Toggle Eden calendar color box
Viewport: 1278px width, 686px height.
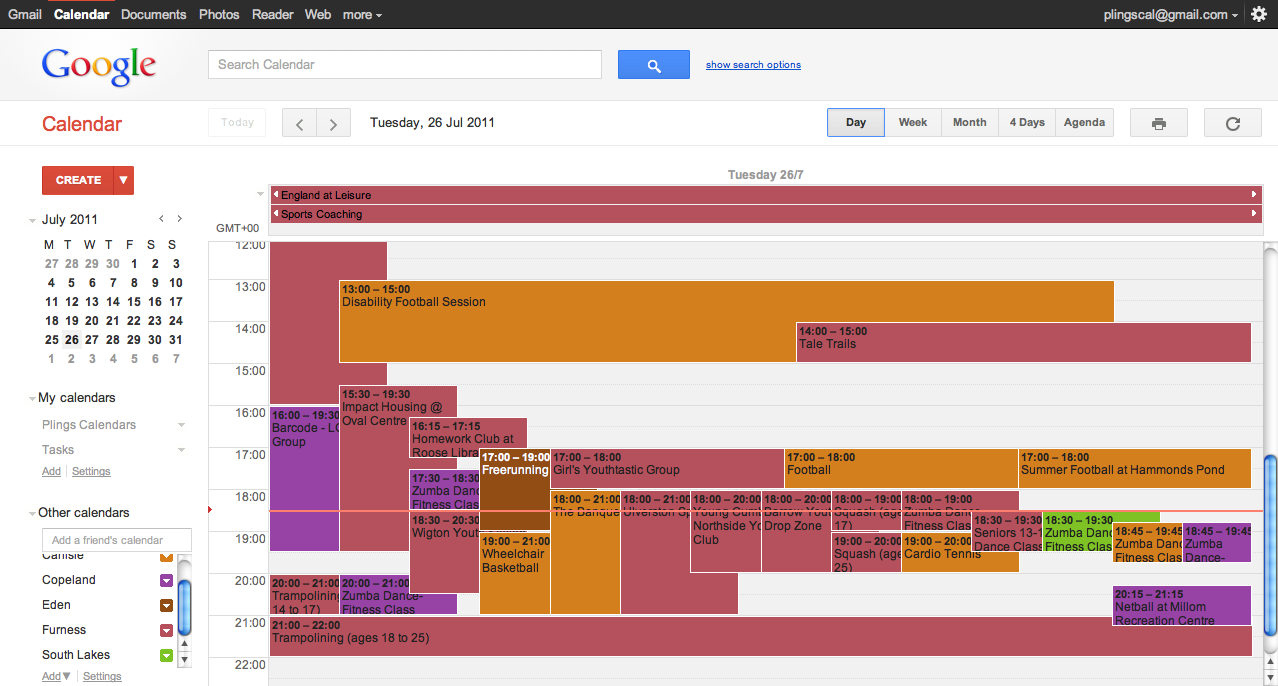point(167,606)
